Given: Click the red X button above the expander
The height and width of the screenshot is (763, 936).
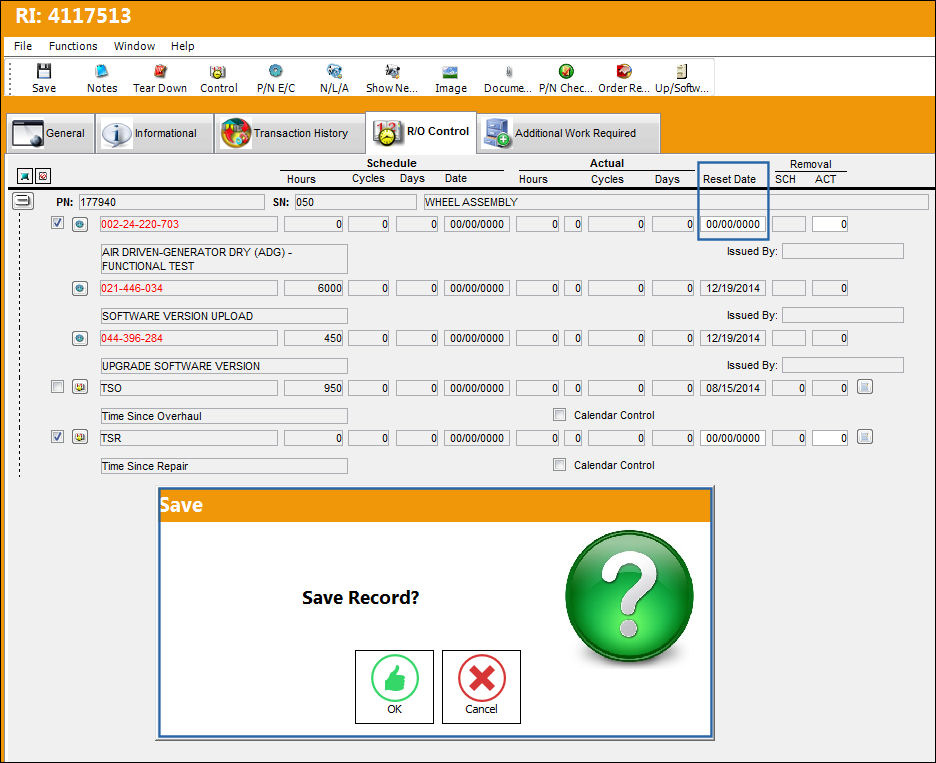Looking at the screenshot, I should coord(43,176).
